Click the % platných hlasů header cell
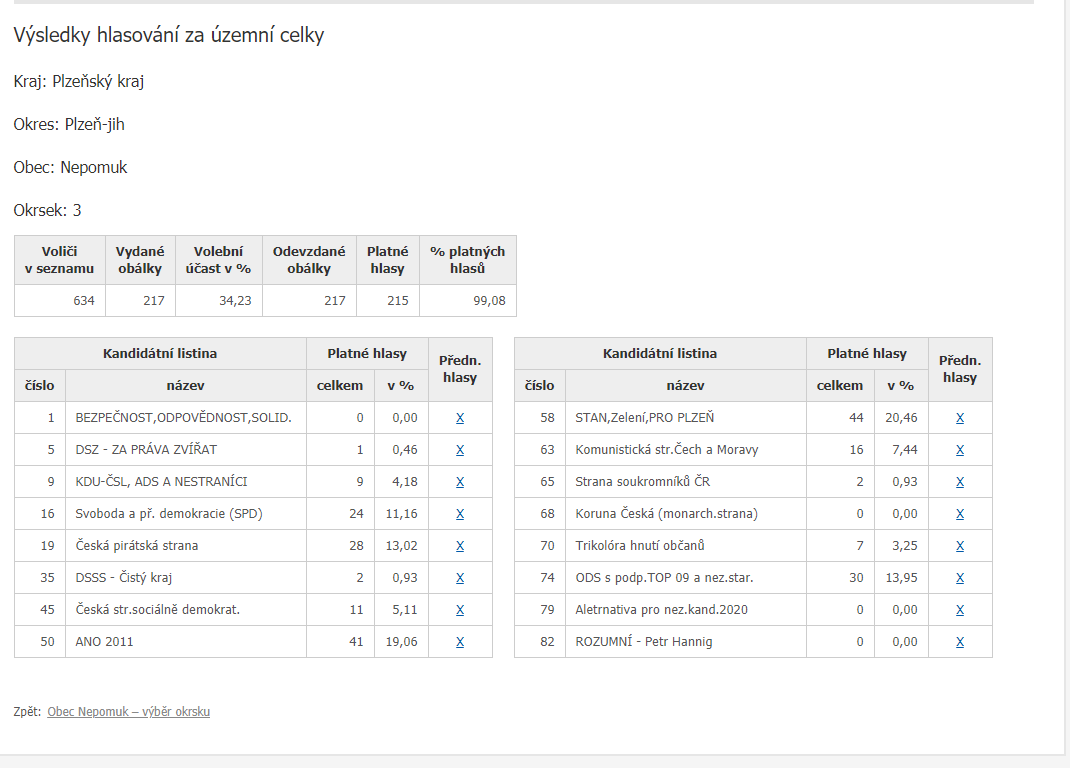Image resolution: width=1070 pixels, height=768 pixels. point(467,260)
